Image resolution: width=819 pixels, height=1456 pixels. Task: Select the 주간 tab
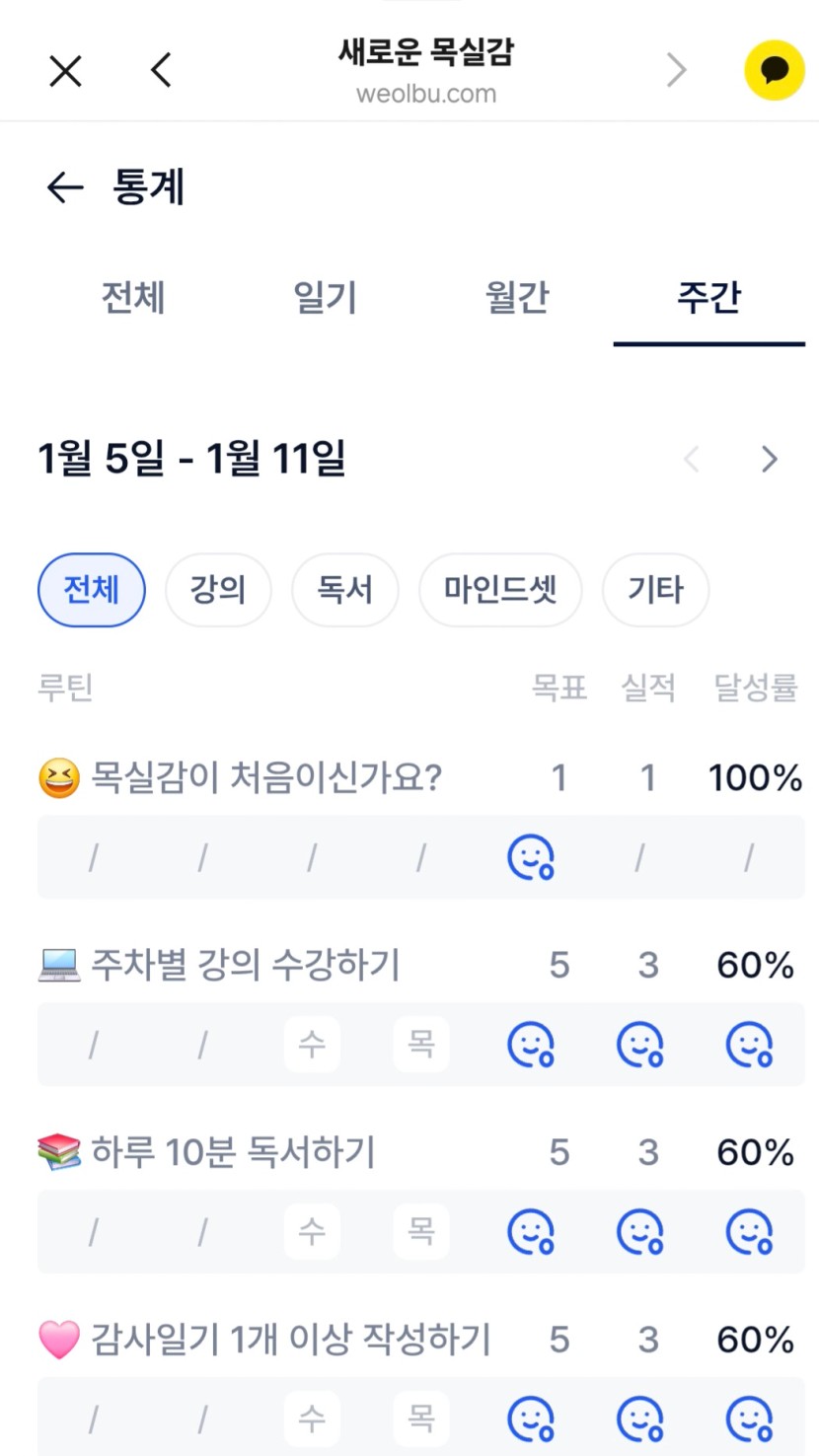coord(708,298)
